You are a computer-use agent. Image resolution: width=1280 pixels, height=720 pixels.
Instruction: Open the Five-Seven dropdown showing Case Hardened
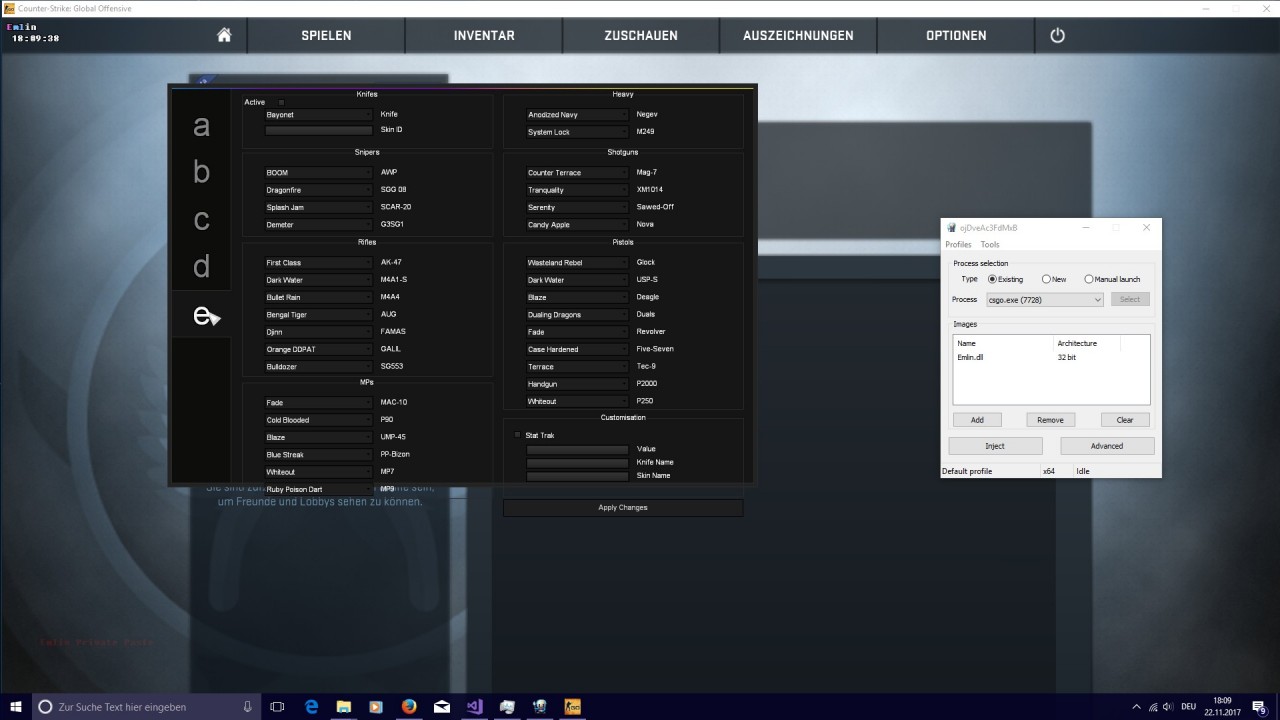[578, 349]
